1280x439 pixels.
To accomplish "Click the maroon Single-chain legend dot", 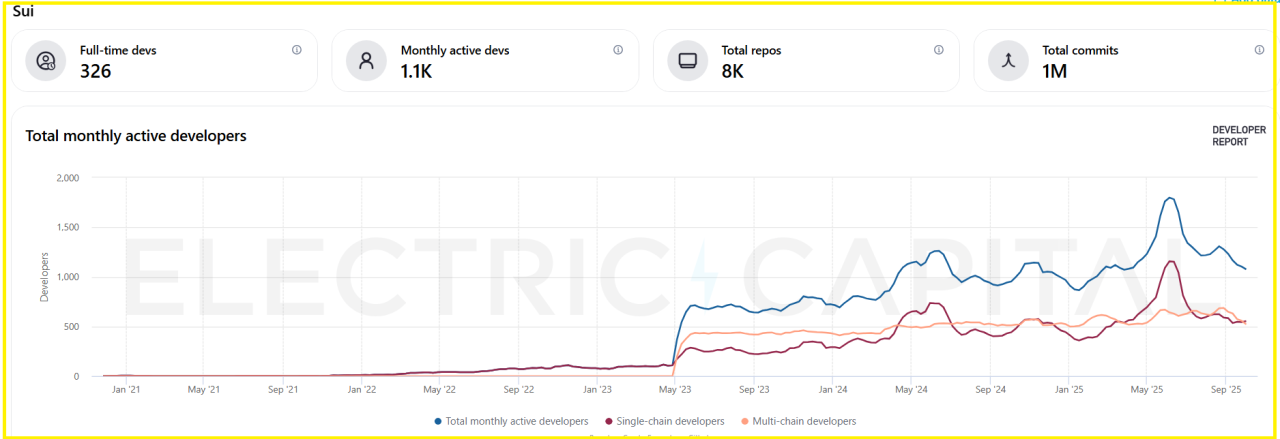I will (608, 421).
